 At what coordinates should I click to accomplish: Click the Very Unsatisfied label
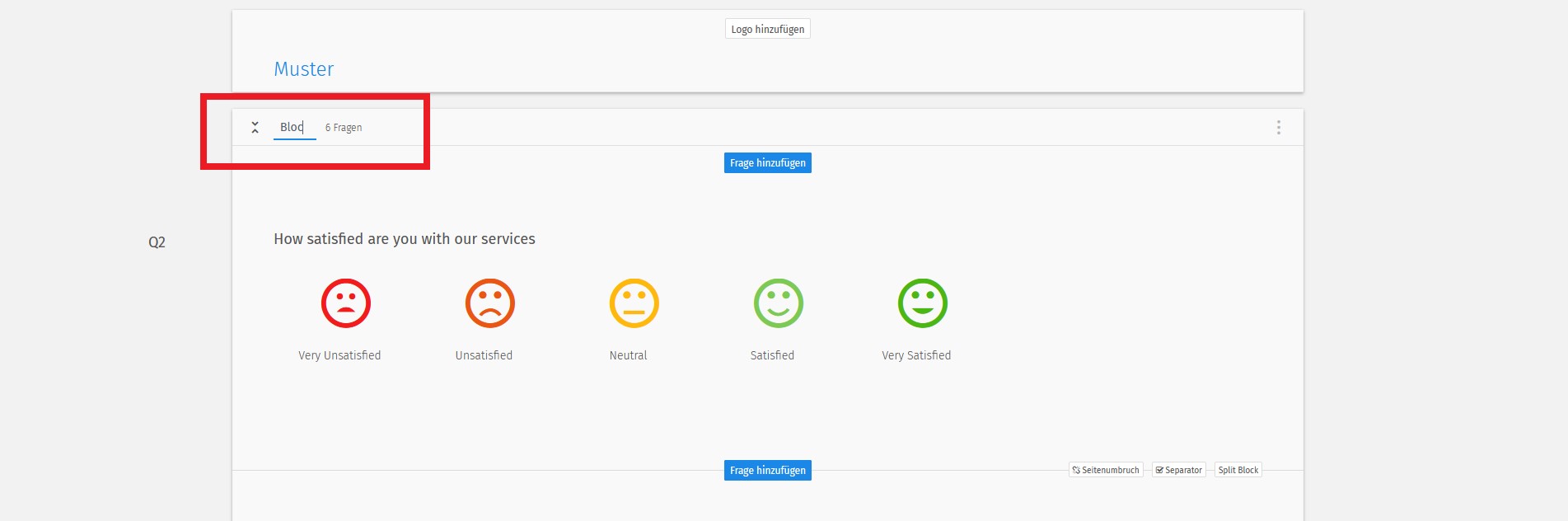point(339,355)
